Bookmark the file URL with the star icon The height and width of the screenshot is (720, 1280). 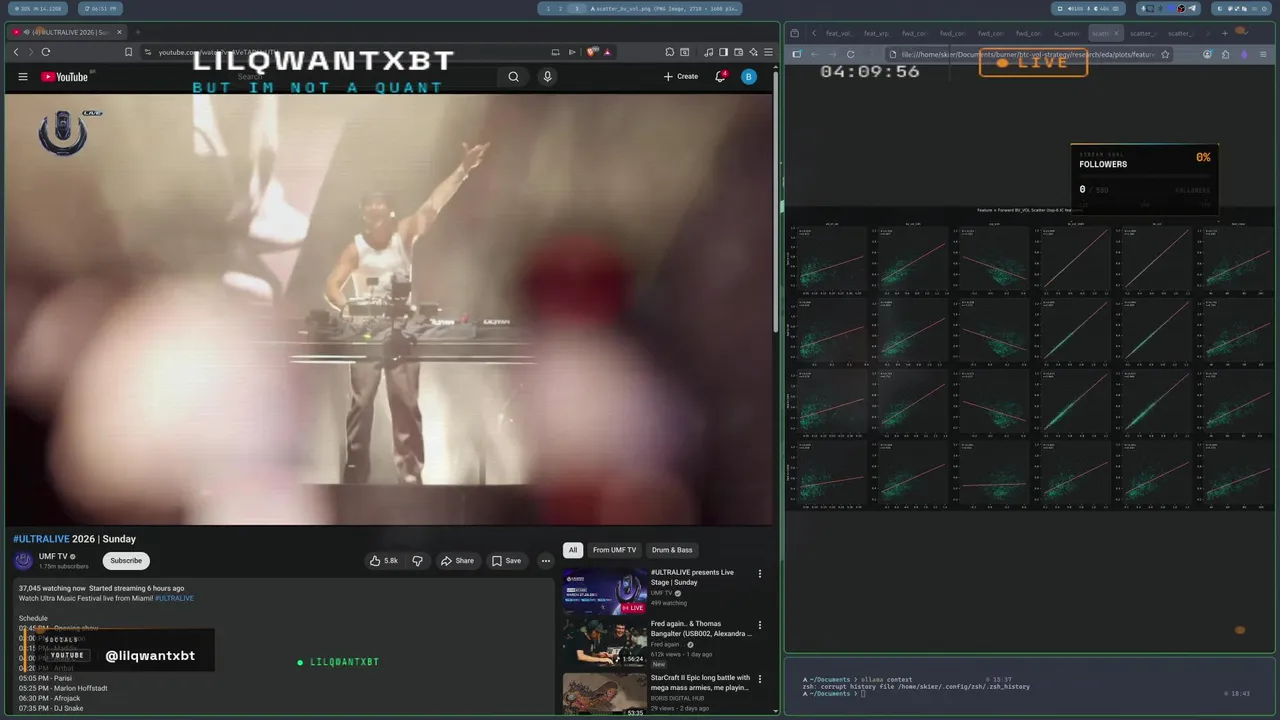coord(1165,54)
